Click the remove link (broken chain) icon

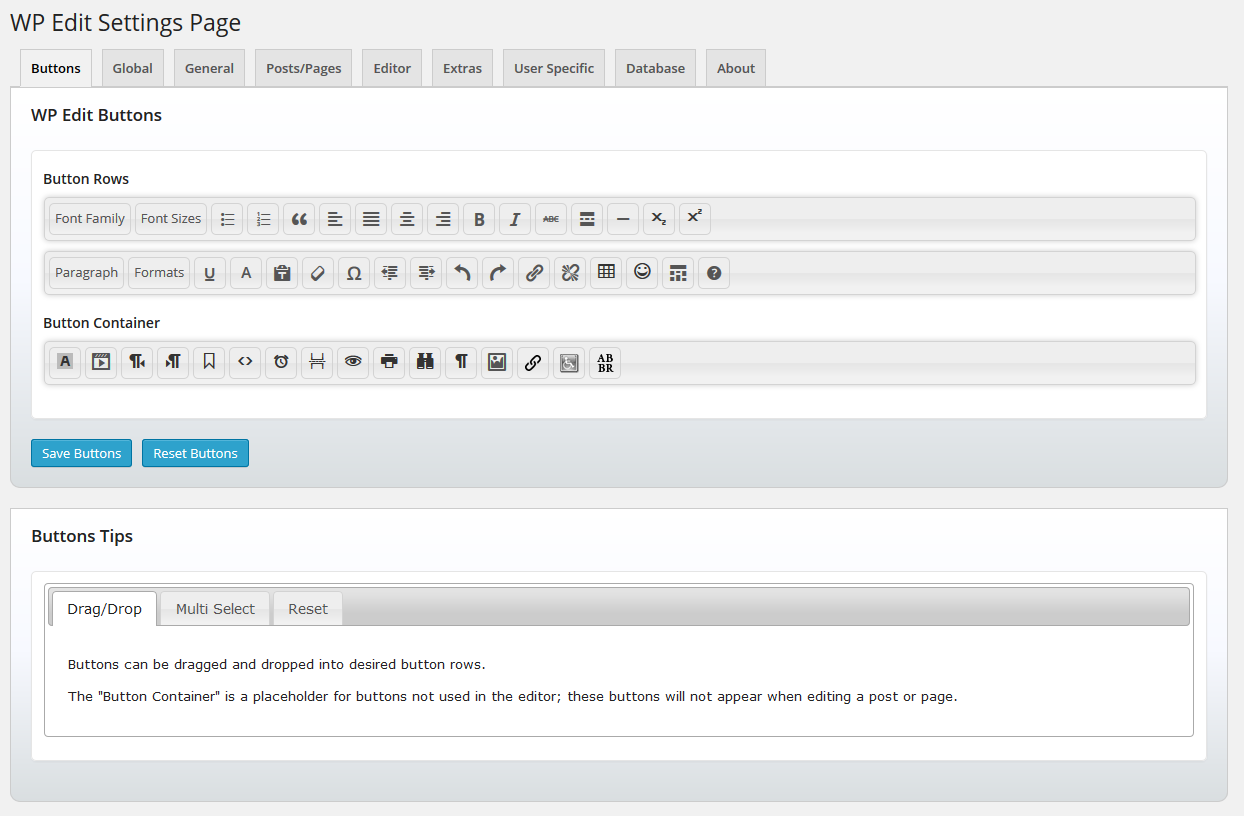570,273
